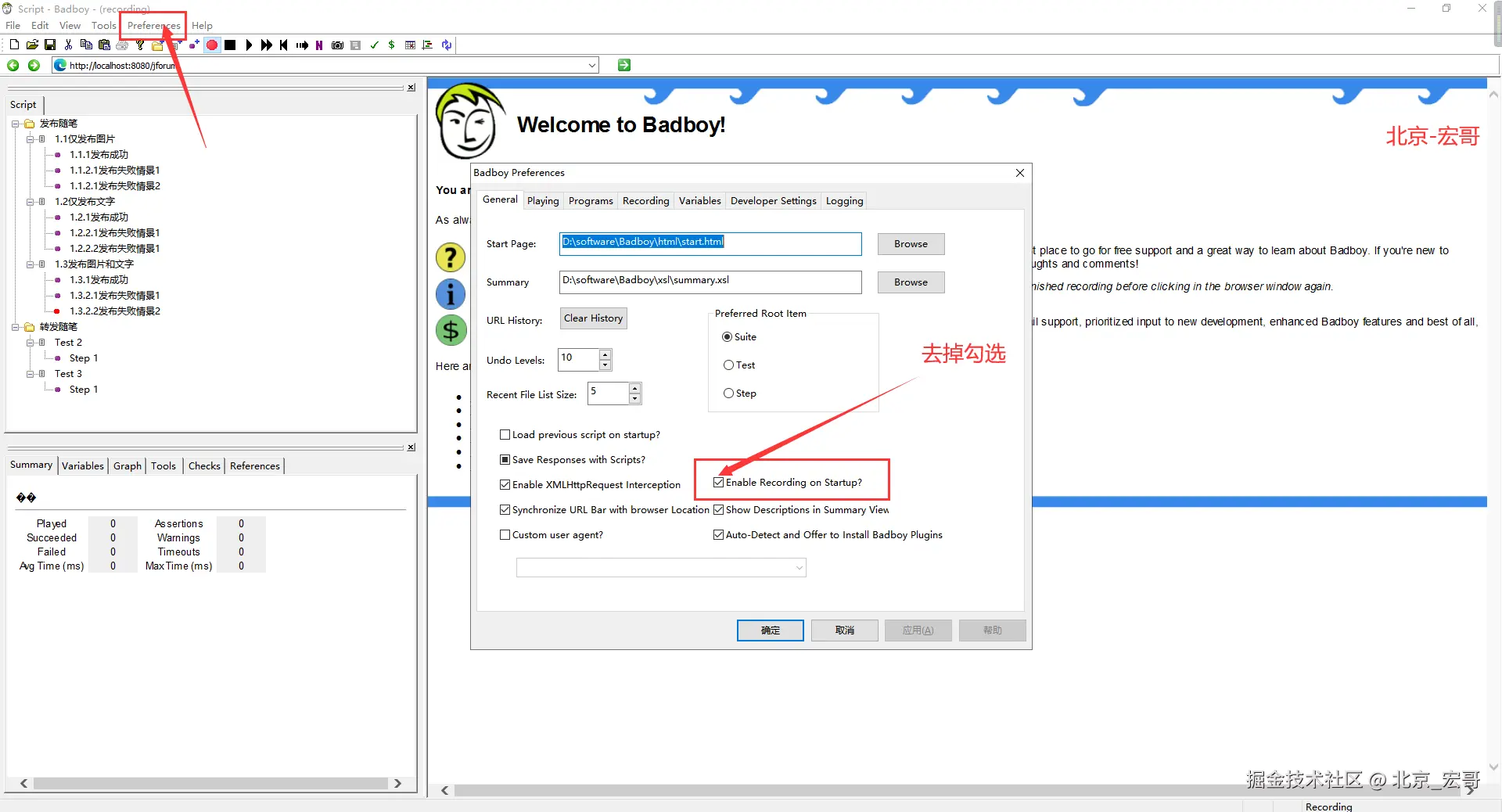
Task: Collapse the Test 2 node
Action: point(31,343)
